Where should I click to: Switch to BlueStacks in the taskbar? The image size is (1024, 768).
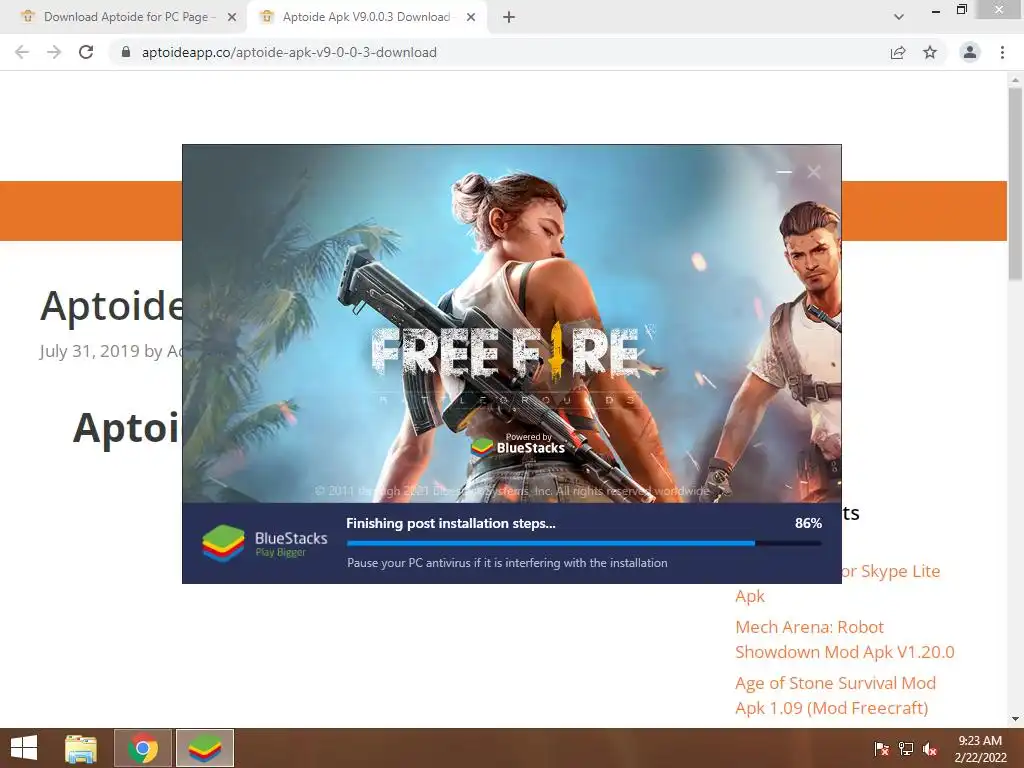coord(204,748)
